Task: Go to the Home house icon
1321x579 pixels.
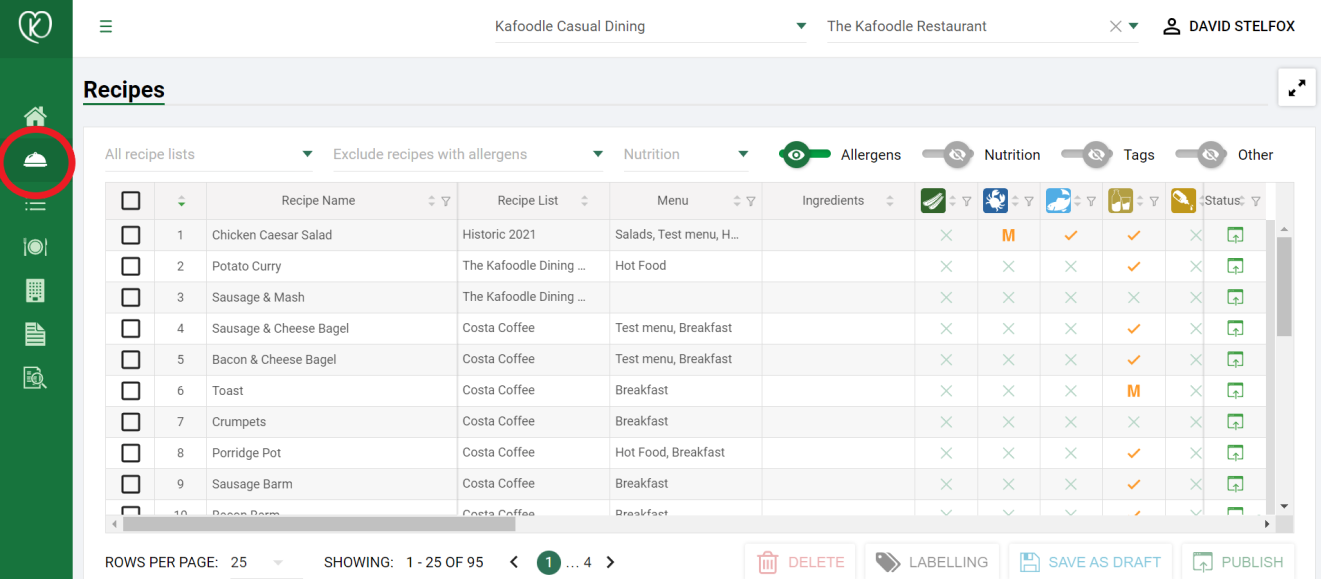Action: pos(36,117)
